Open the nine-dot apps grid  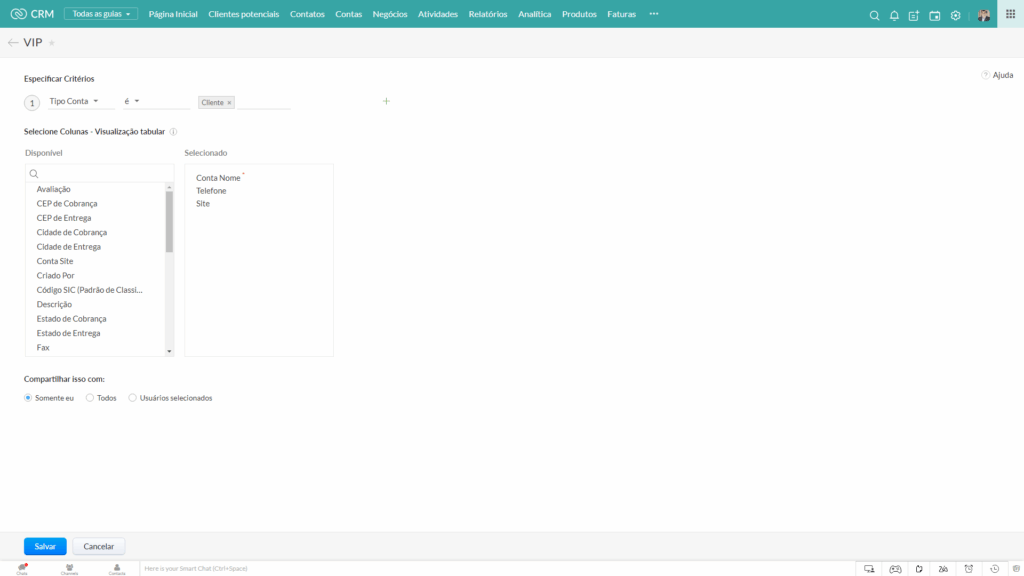pos(1010,14)
